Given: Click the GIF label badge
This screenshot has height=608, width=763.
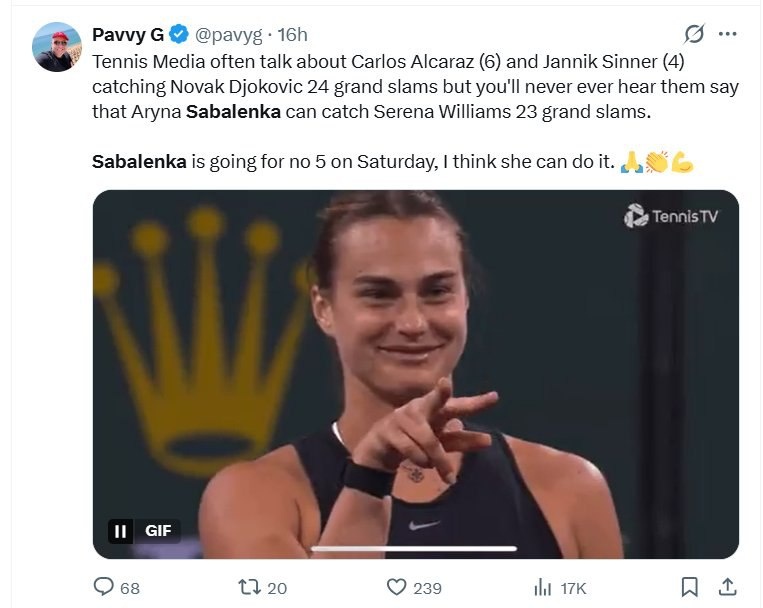Looking at the screenshot, I should [158, 532].
